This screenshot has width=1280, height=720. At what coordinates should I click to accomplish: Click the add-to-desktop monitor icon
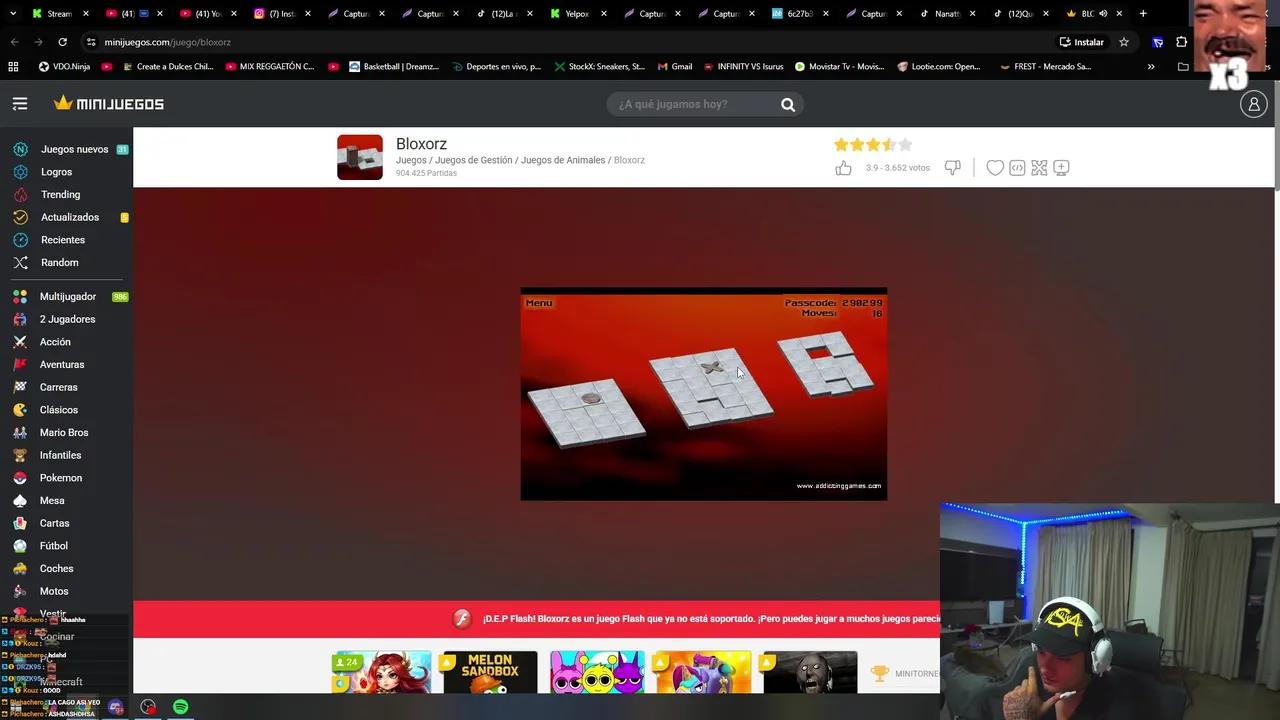click(x=1061, y=168)
